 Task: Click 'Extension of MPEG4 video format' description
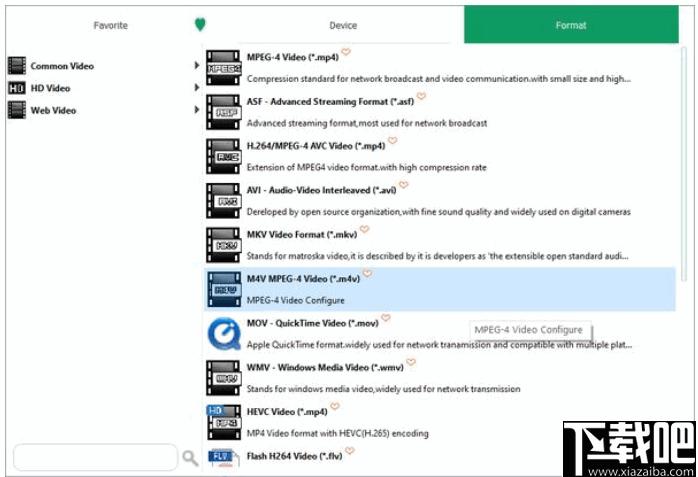point(366,167)
